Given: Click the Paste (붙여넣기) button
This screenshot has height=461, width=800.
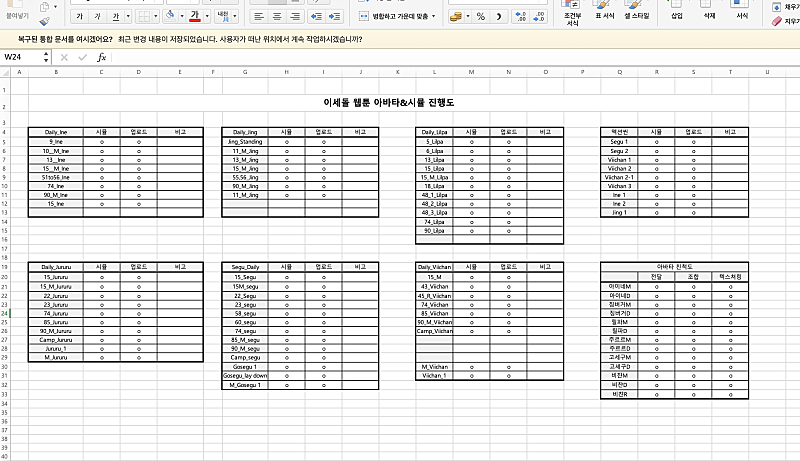Looking at the screenshot, I should click(x=17, y=10).
